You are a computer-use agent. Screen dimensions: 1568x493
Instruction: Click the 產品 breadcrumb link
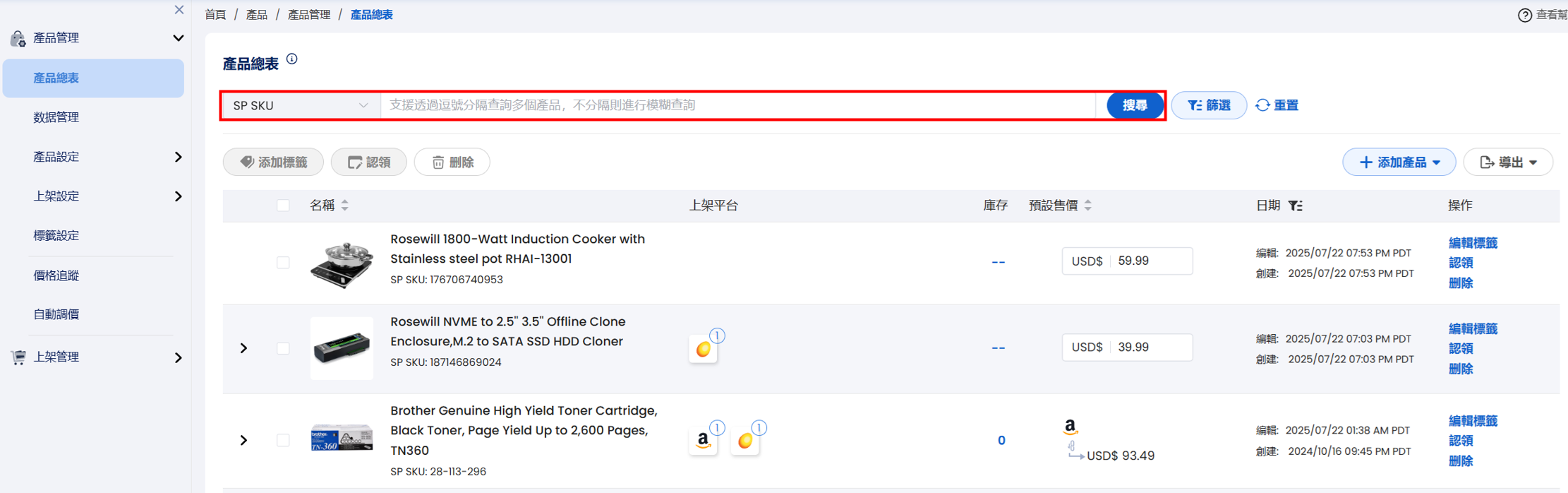tap(257, 15)
